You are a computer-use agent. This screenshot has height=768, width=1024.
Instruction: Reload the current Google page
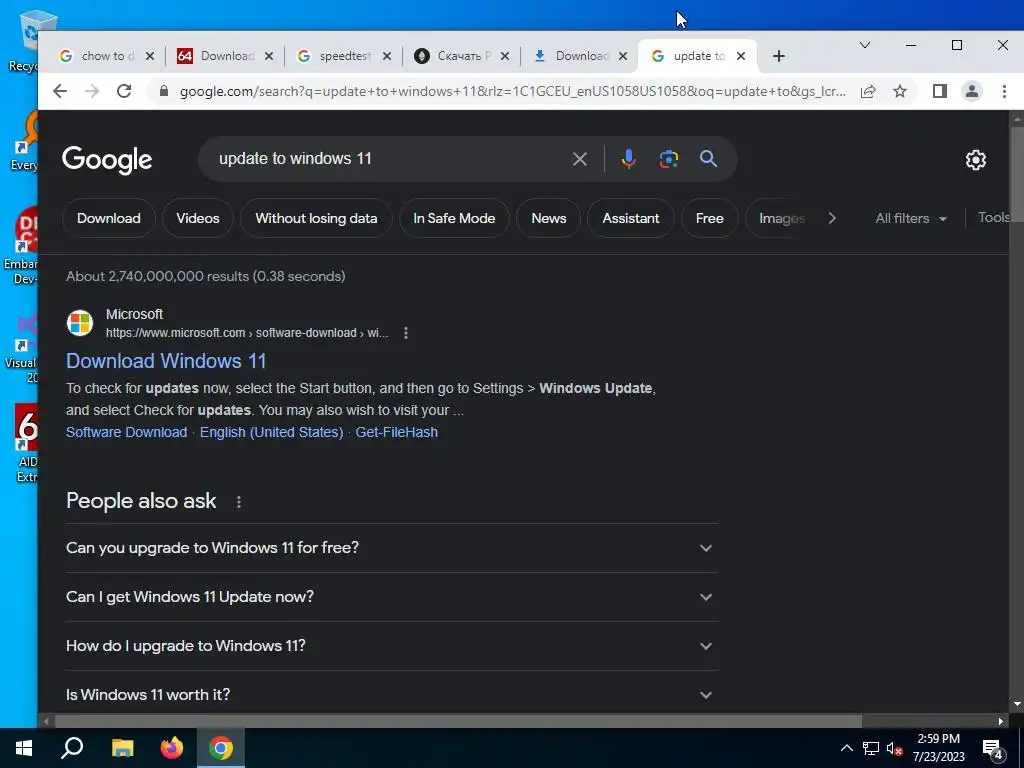124,91
